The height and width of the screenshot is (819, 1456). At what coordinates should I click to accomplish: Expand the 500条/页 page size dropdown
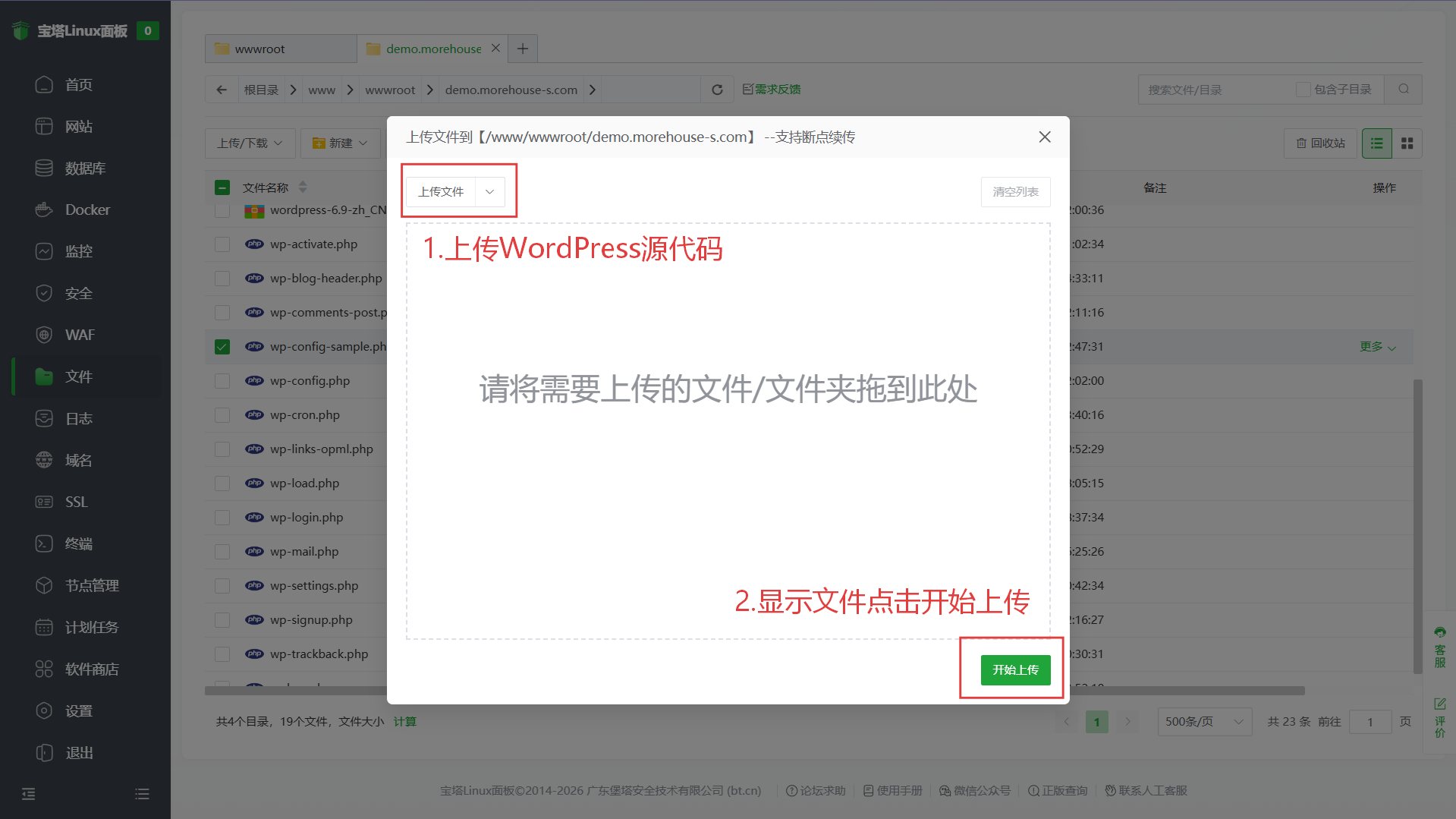tap(1203, 721)
